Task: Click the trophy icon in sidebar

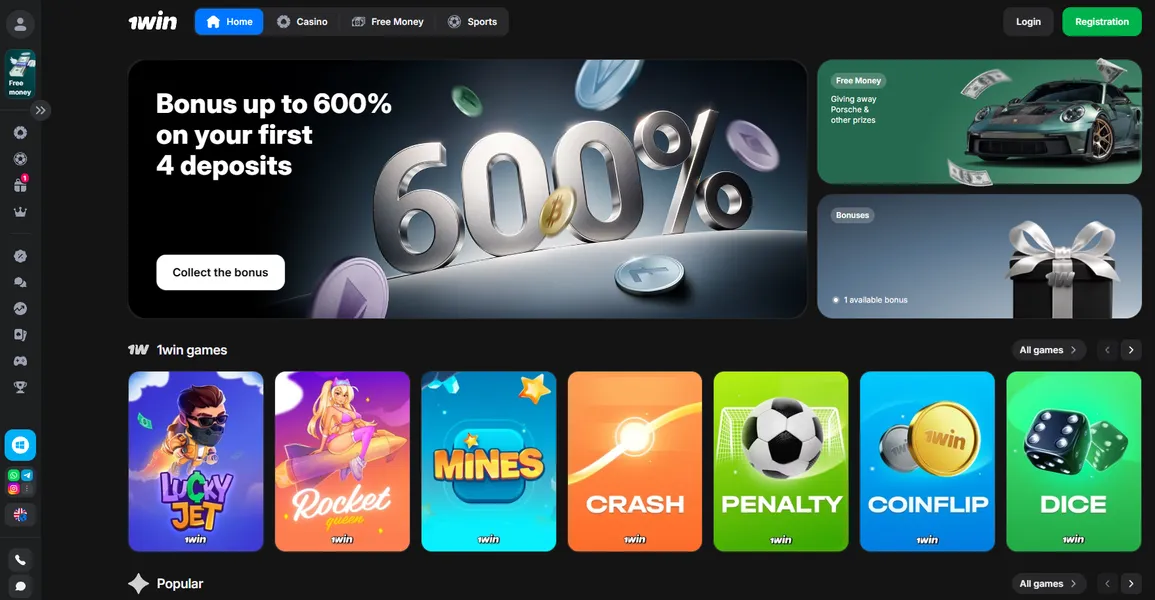Action: coord(20,387)
